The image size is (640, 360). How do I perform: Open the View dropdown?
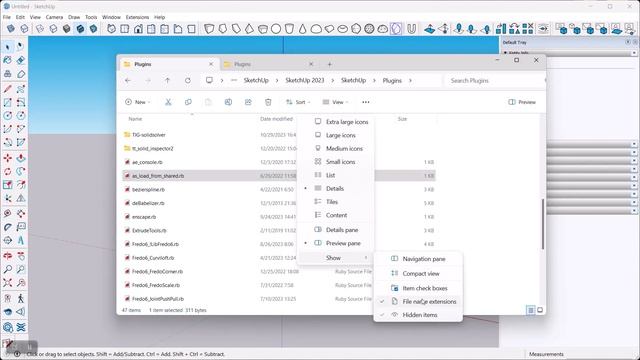[336, 102]
